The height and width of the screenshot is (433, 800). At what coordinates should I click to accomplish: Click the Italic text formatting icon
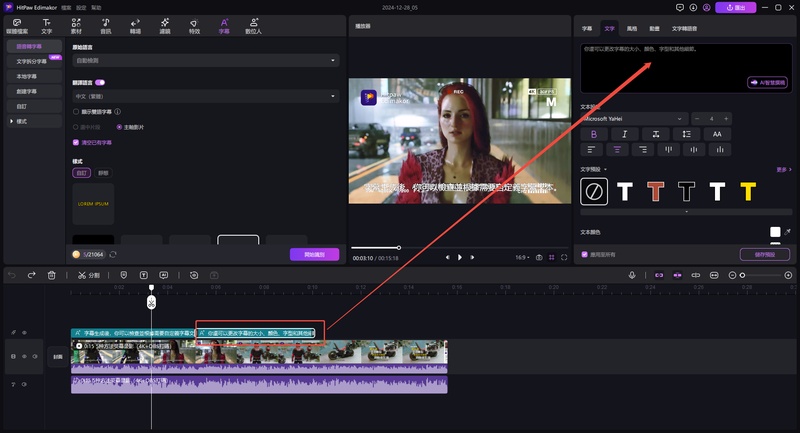pyautogui.click(x=625, y=134)
